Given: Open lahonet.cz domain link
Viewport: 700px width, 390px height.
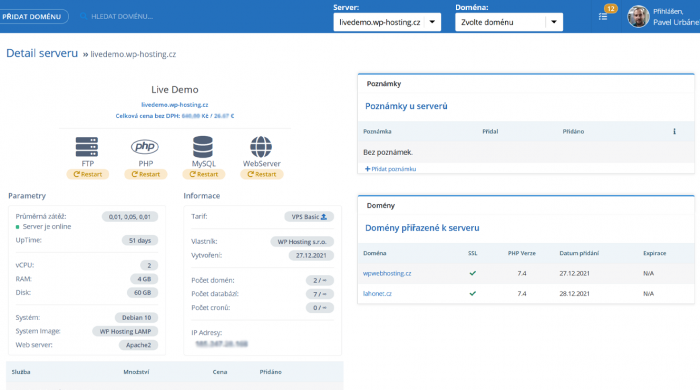Looking at the screenshot, I should (x=377, y=294).
